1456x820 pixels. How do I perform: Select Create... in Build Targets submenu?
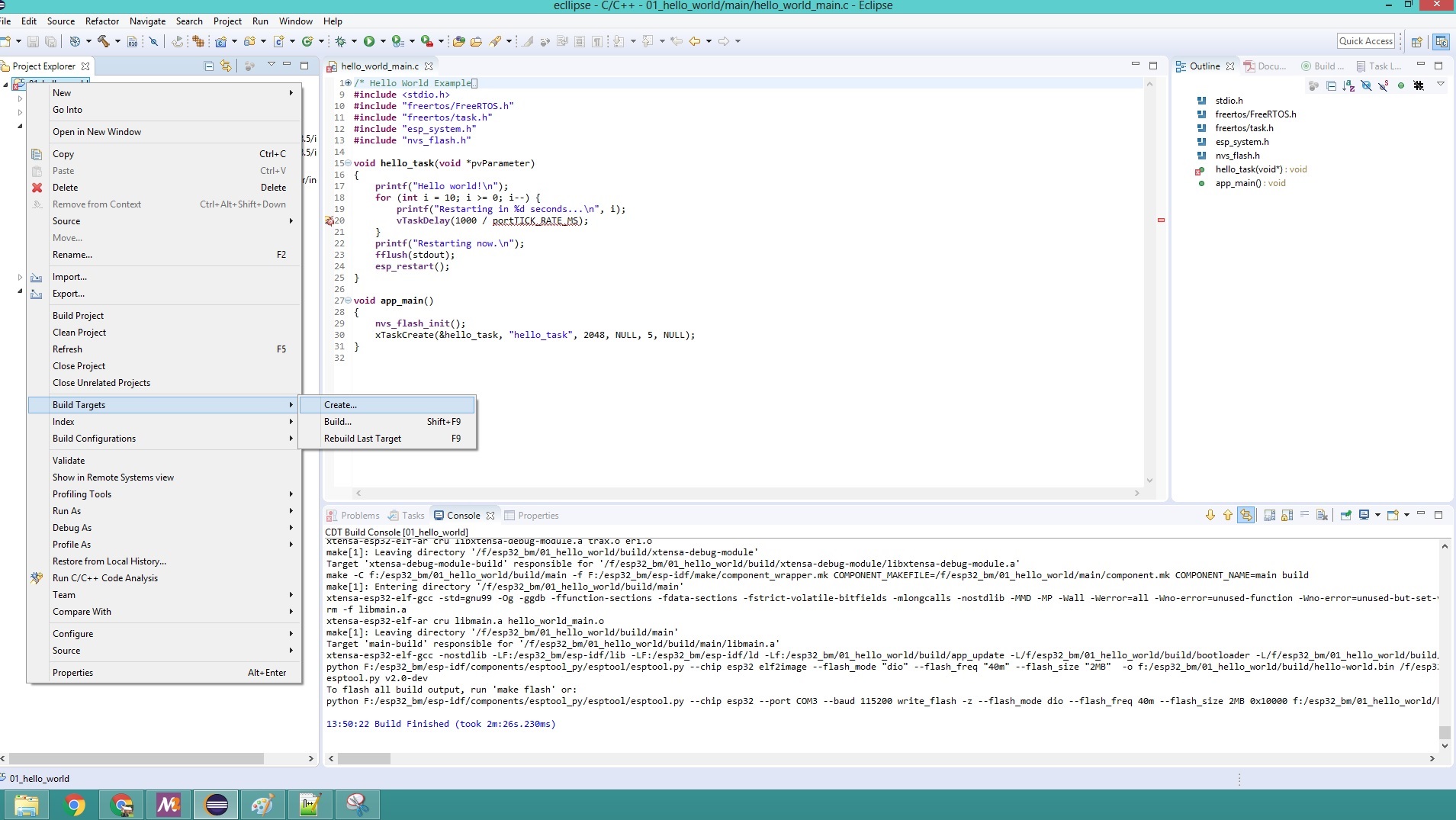click(x=387, y=405)
